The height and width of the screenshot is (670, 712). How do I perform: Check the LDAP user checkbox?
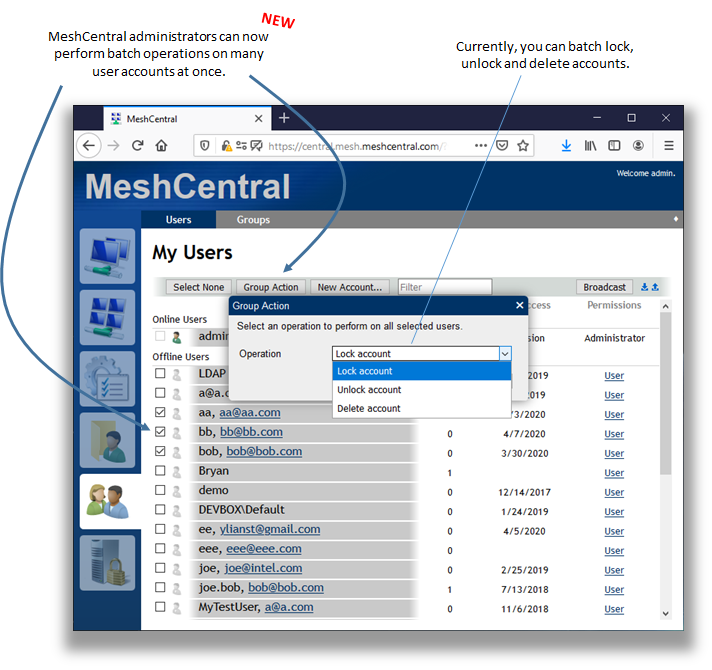coord(160,373)
